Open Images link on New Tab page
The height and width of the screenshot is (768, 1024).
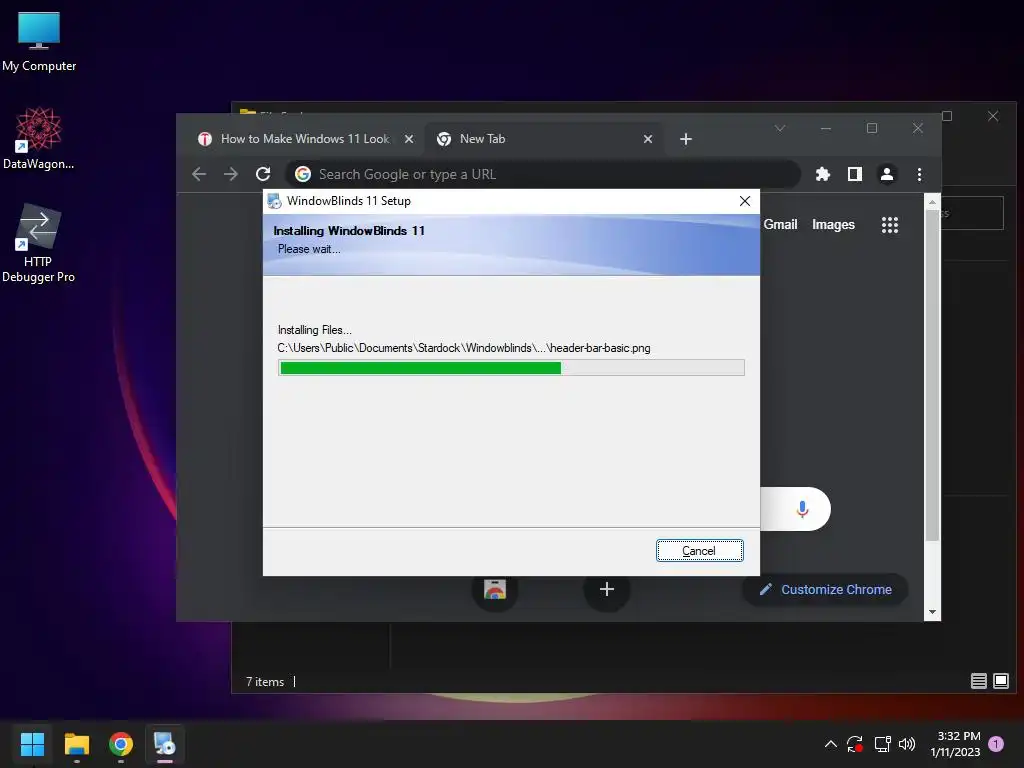pos(833,225)
